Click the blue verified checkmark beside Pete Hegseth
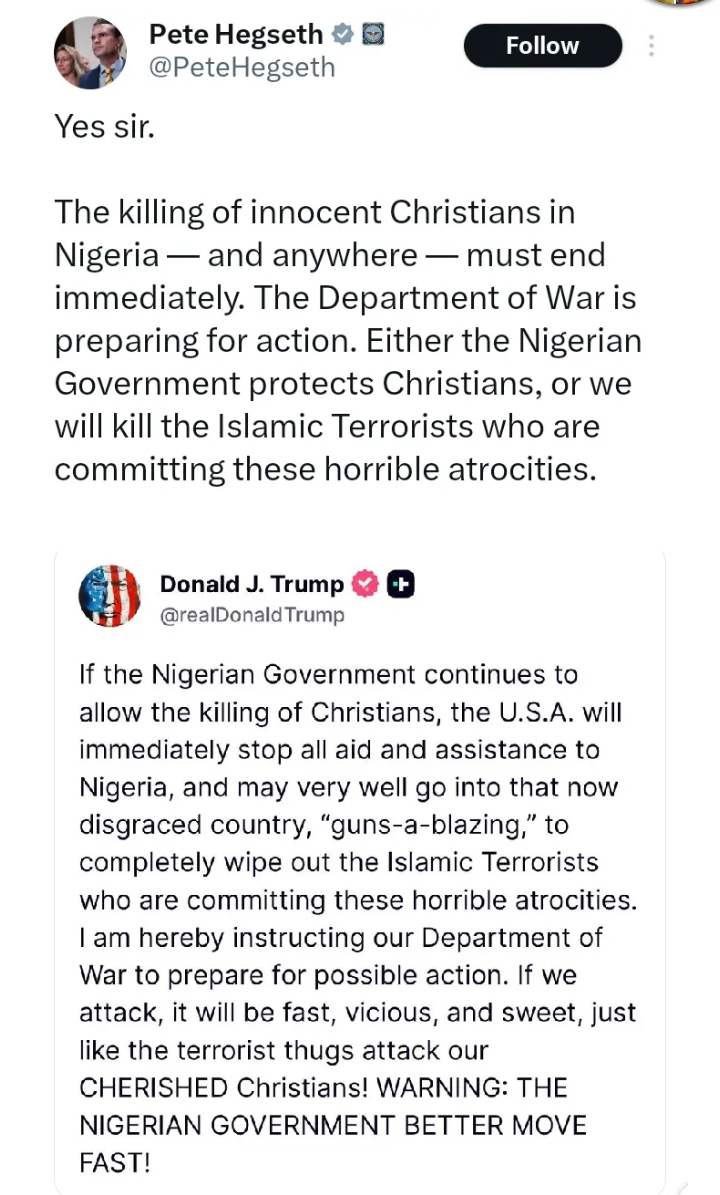 (x=342, y=34)
